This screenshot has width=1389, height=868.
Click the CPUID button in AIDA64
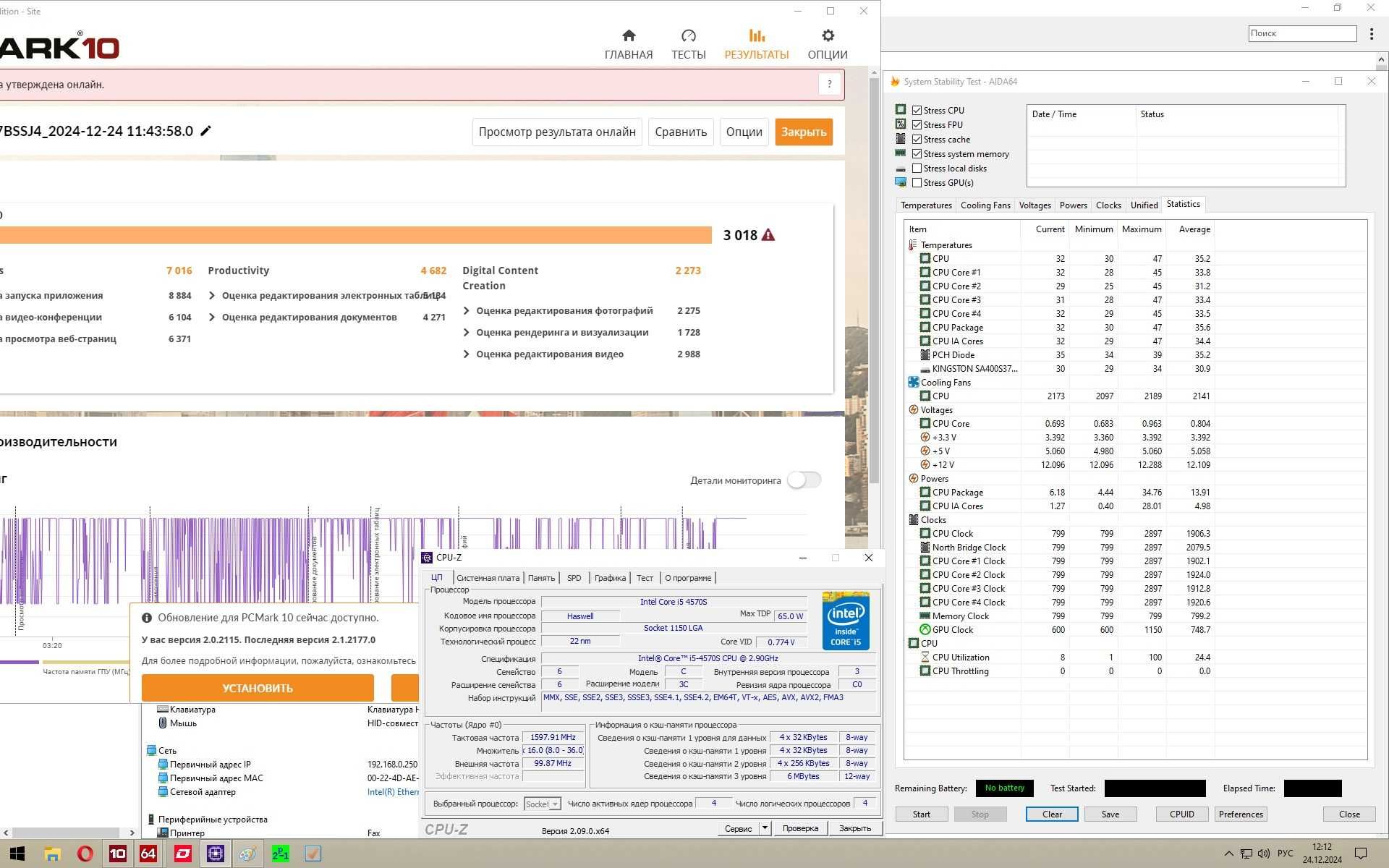point(1182,814)
